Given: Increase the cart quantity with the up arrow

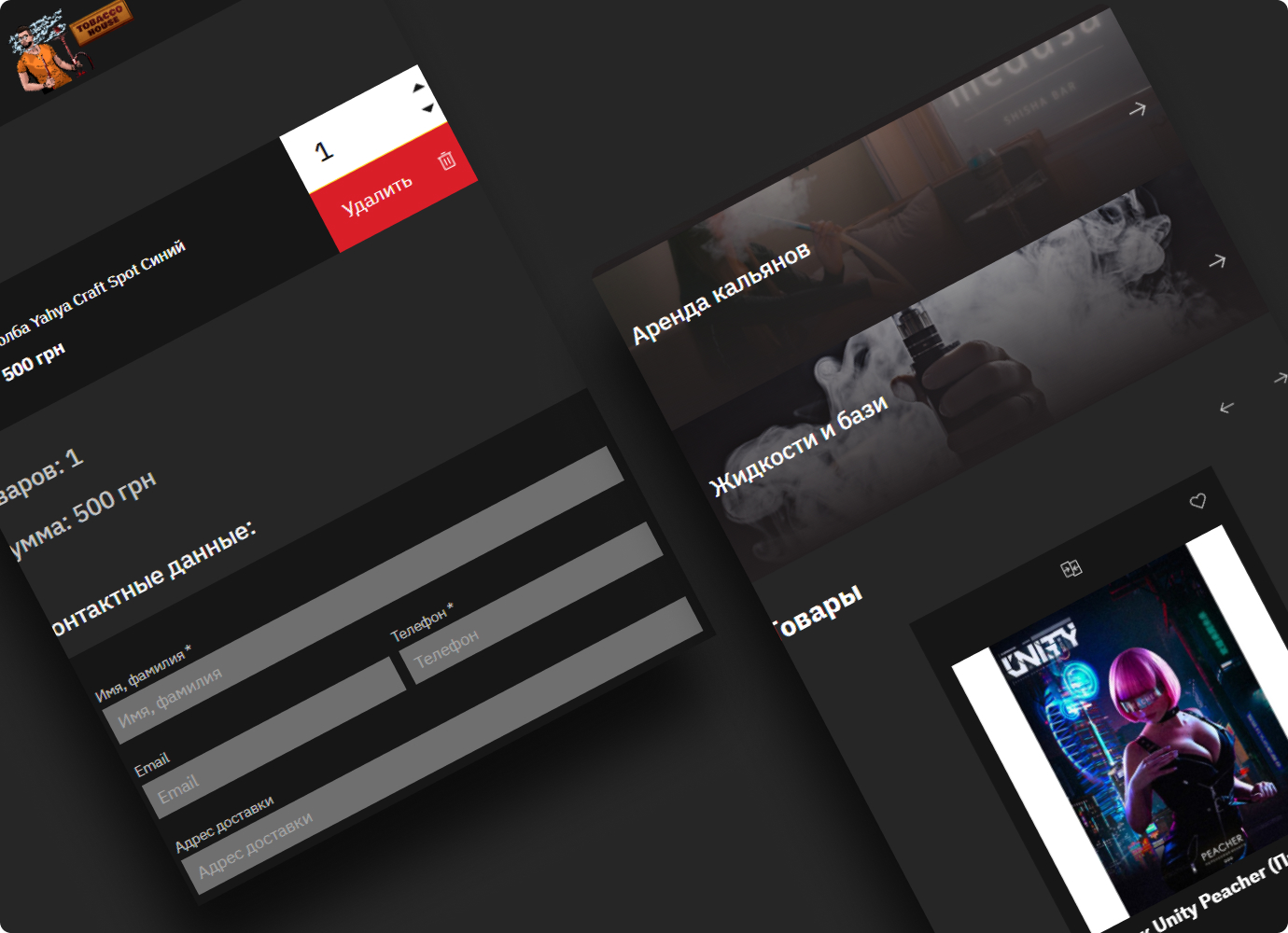Looking at the screenshot, I should coord(418,87).
